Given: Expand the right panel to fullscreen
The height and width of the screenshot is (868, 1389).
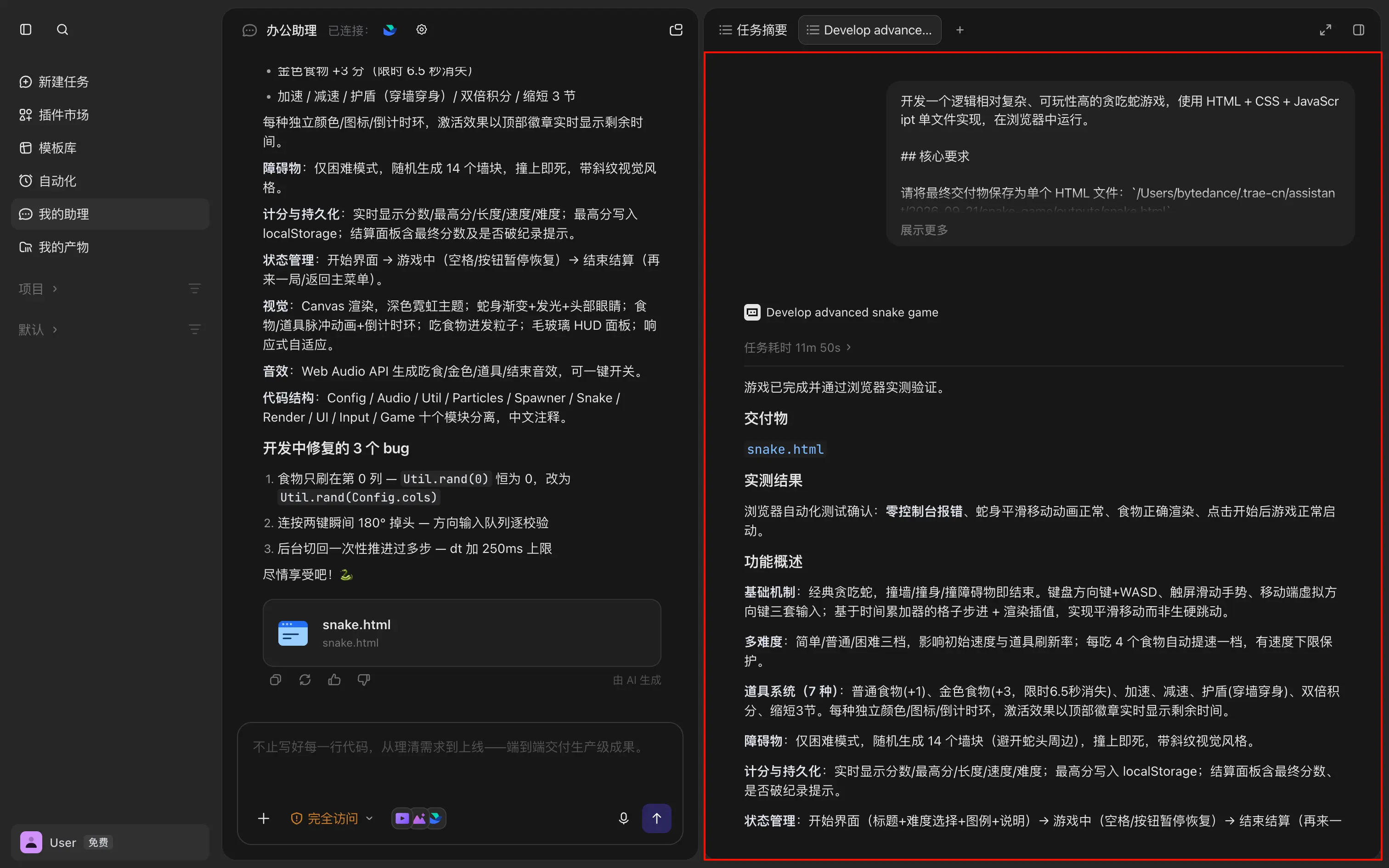Looking at the screenshot, I should tap(1325, 30).
